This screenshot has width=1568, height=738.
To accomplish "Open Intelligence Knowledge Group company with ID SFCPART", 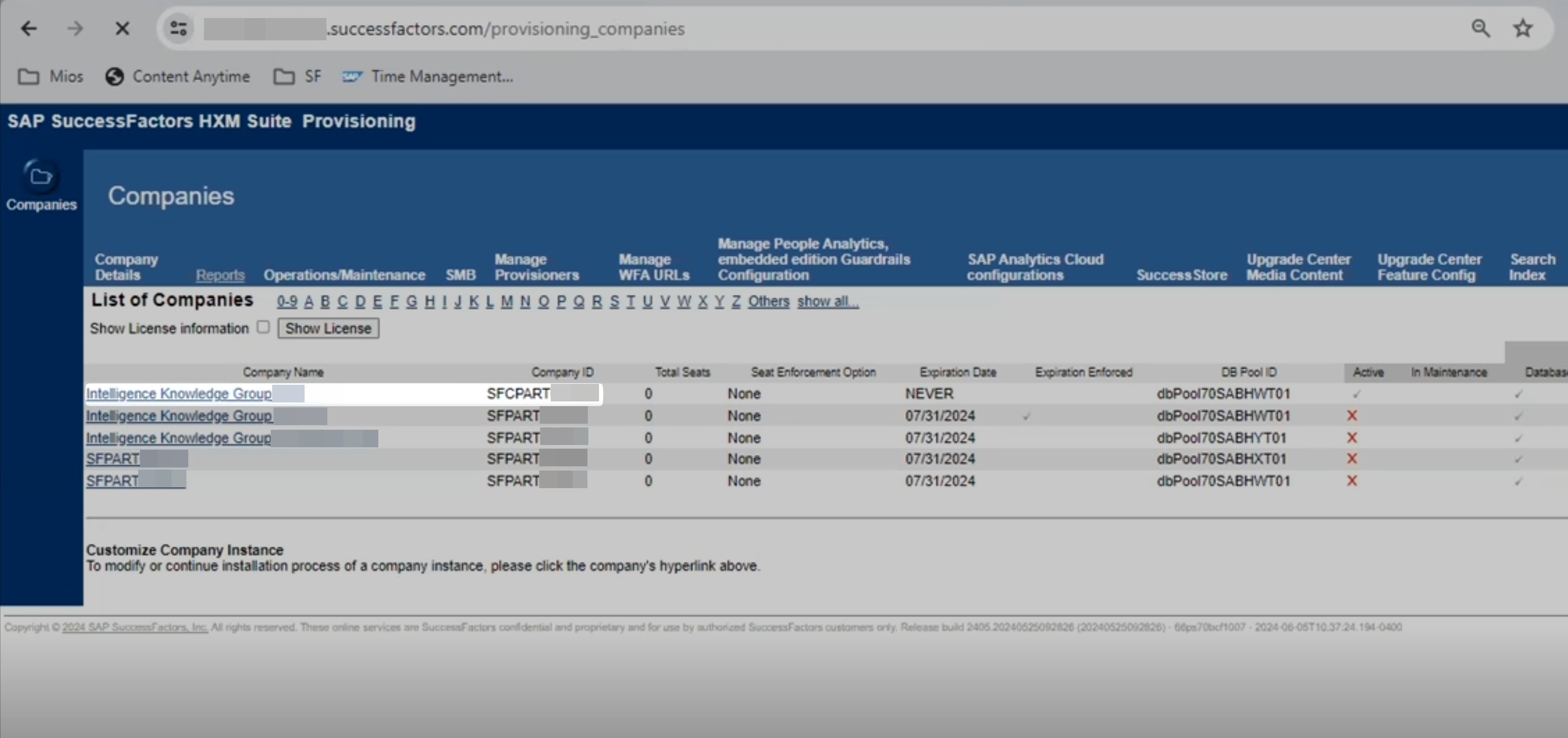I will point(178,394).
